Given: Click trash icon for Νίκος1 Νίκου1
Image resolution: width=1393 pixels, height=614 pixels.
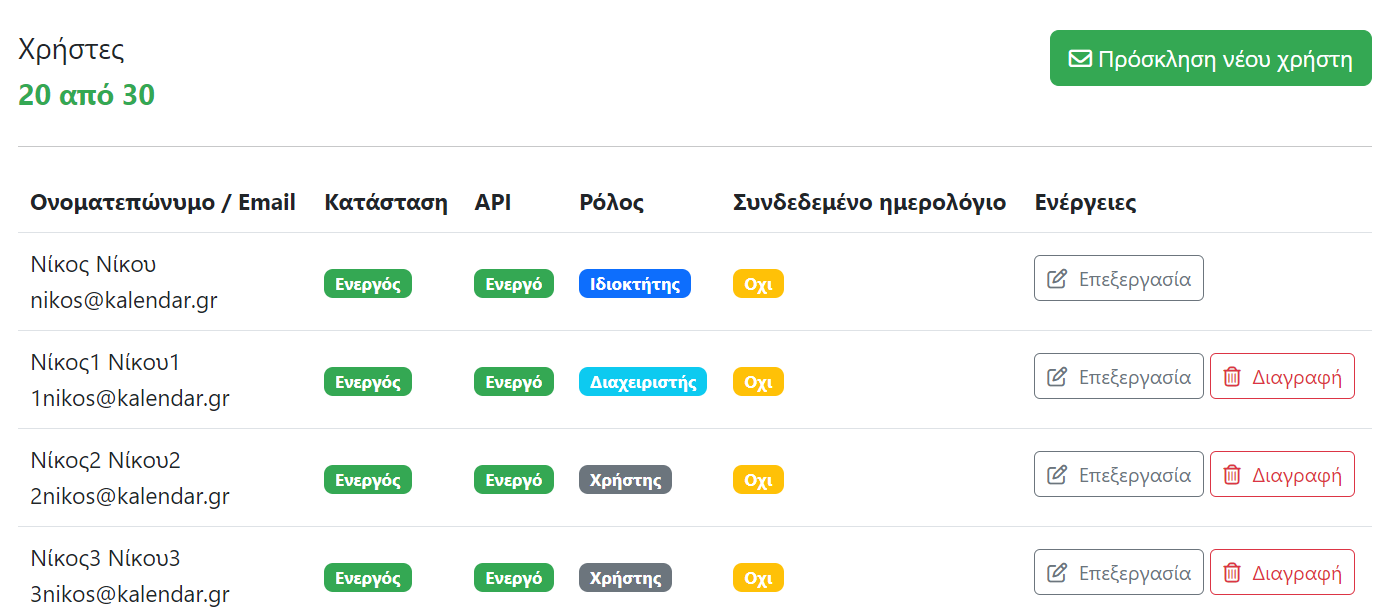Looking at the screenshot, I should point(1232,377).
